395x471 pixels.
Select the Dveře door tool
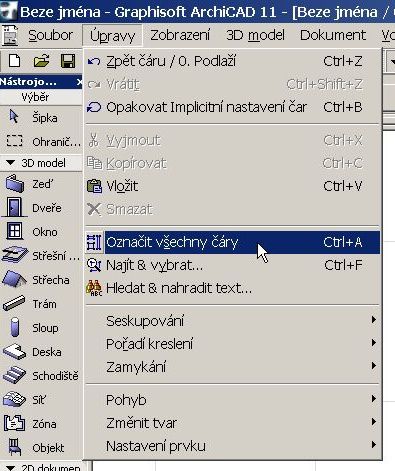[40, 208]
